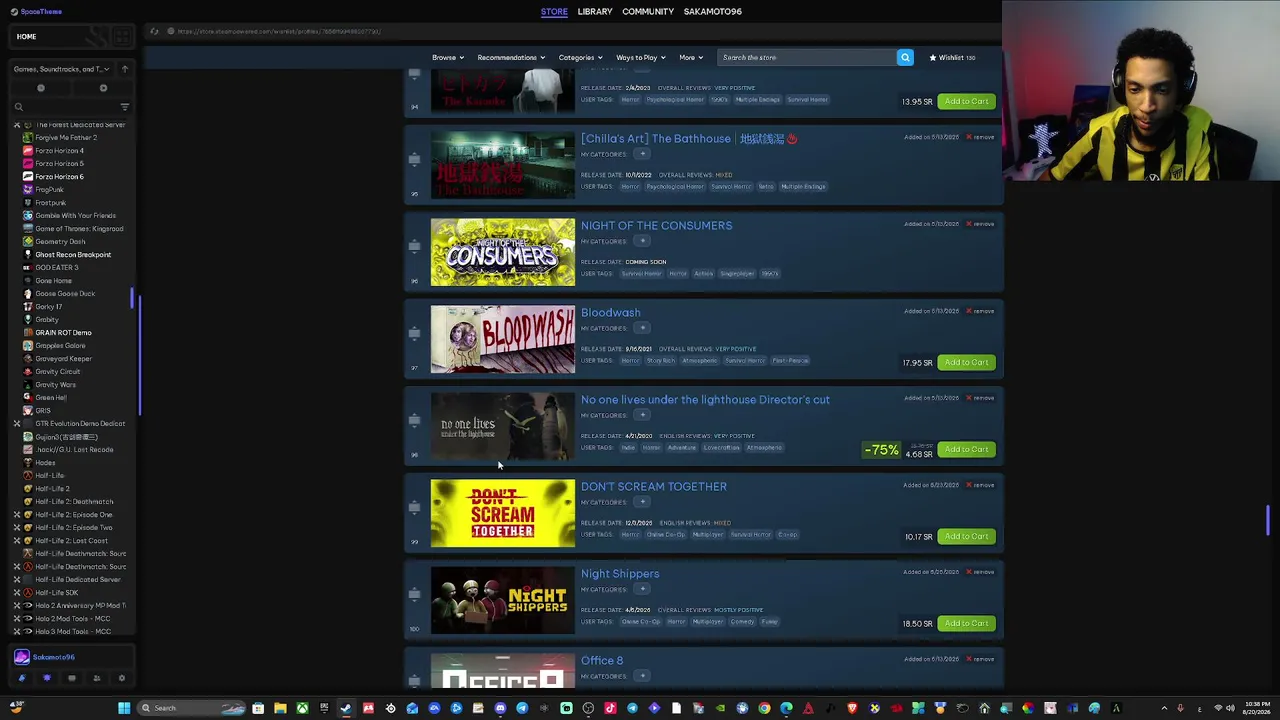Click the reorder handle for Night Shippers
The width and height of the screenshot is (1280, 720).
(x=414, y=593)
